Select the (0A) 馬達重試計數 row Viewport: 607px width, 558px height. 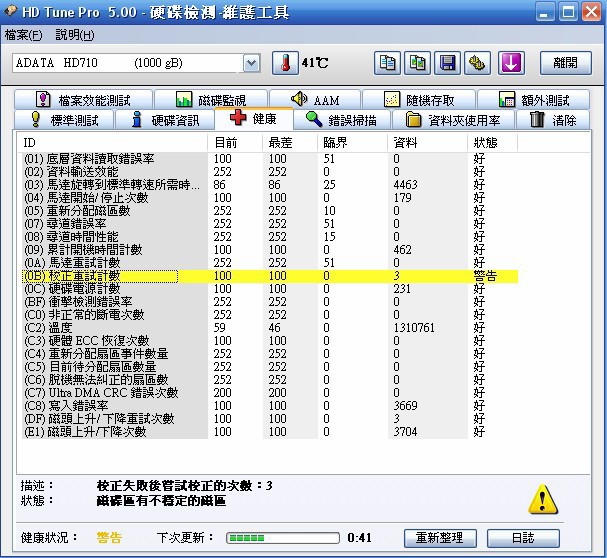pyautogui.click(x=269, y=263)
